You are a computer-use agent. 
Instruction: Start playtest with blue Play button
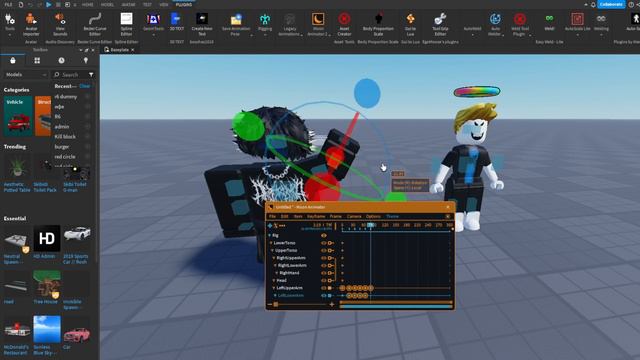click(49, 4)
